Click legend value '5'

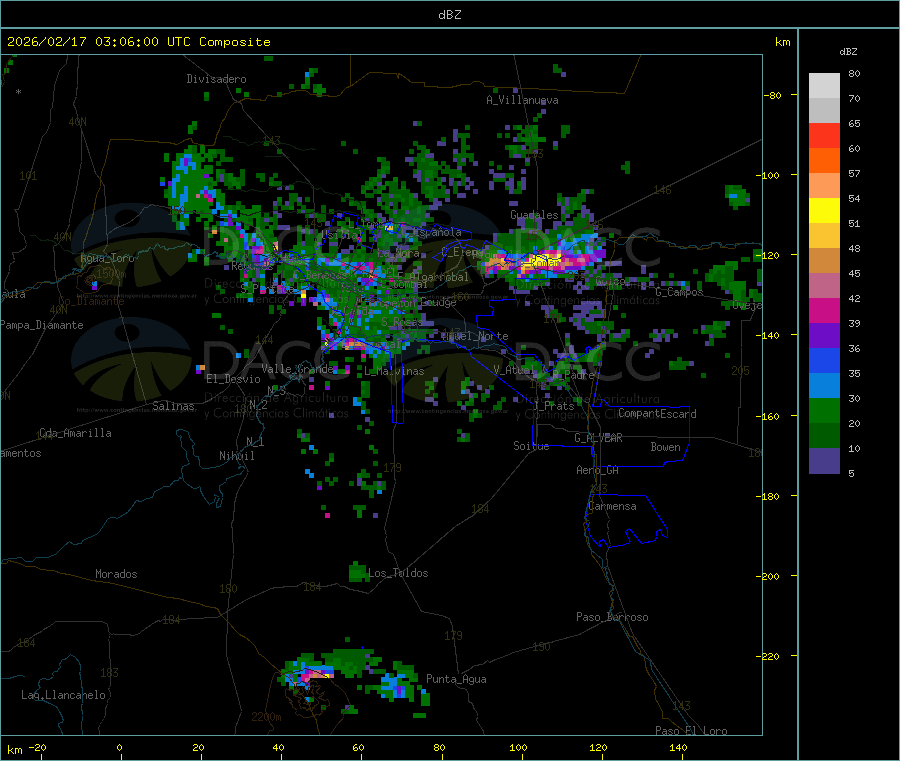[x=851, y=473]
